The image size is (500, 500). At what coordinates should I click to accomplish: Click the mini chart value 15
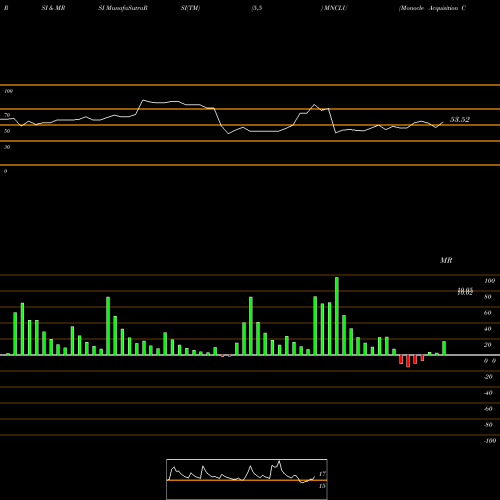pos(322,486)
